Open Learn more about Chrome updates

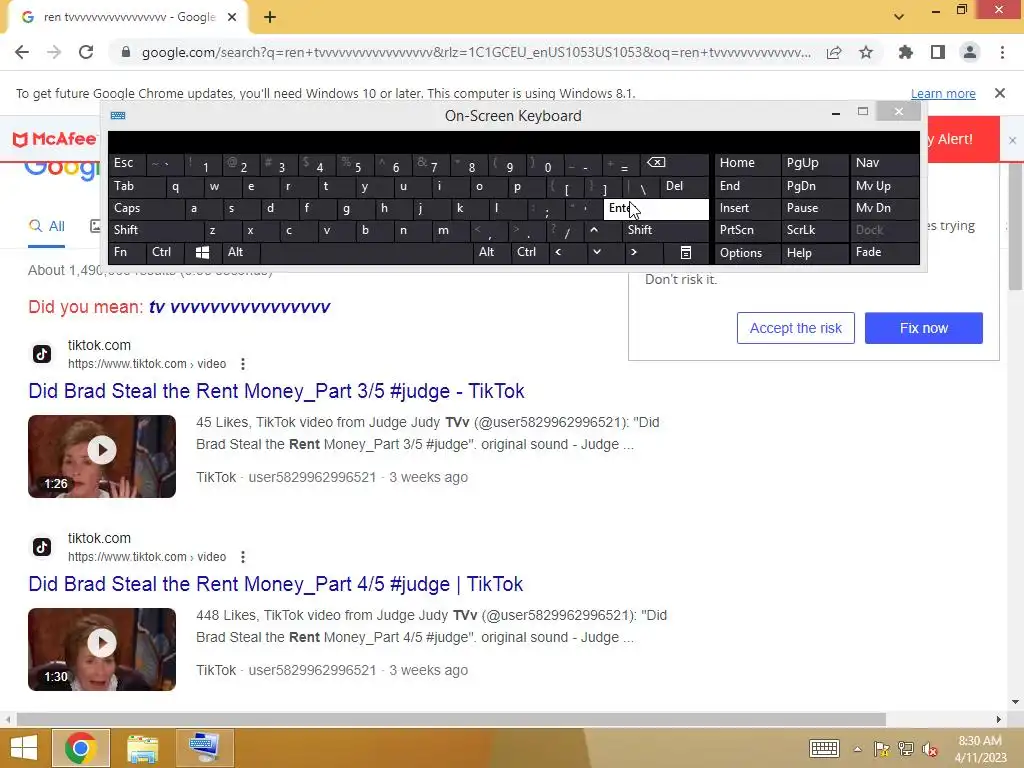click(943, 93)
